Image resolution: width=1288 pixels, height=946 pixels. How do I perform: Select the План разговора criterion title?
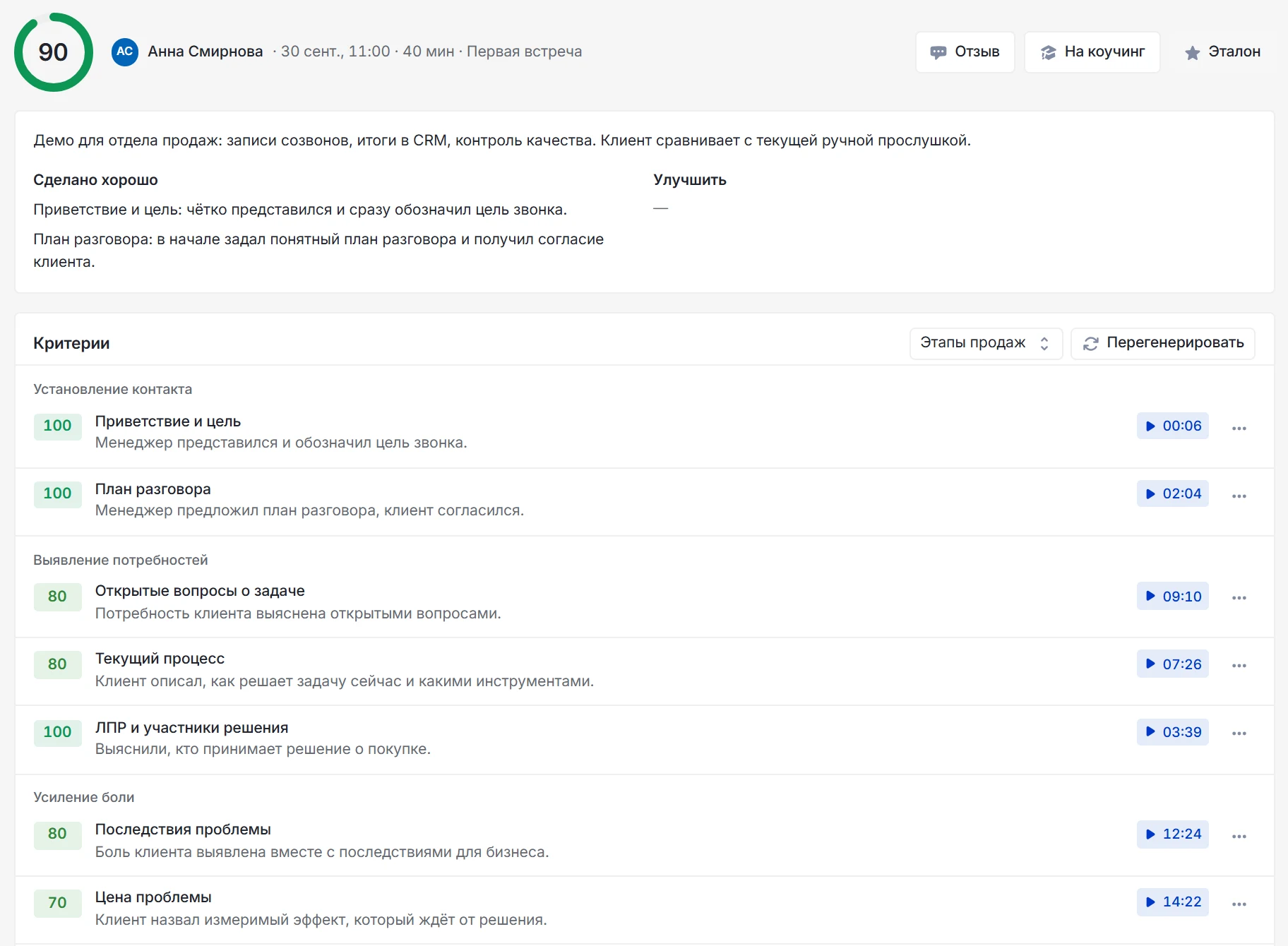point(153,489)
